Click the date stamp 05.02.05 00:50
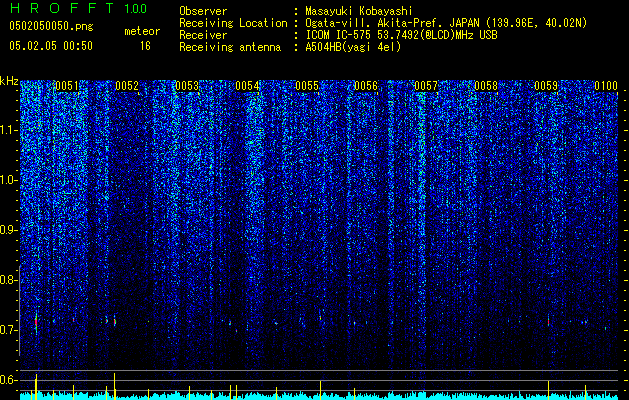The height and width of the screenshot is (400, 629). coord(51,46)
